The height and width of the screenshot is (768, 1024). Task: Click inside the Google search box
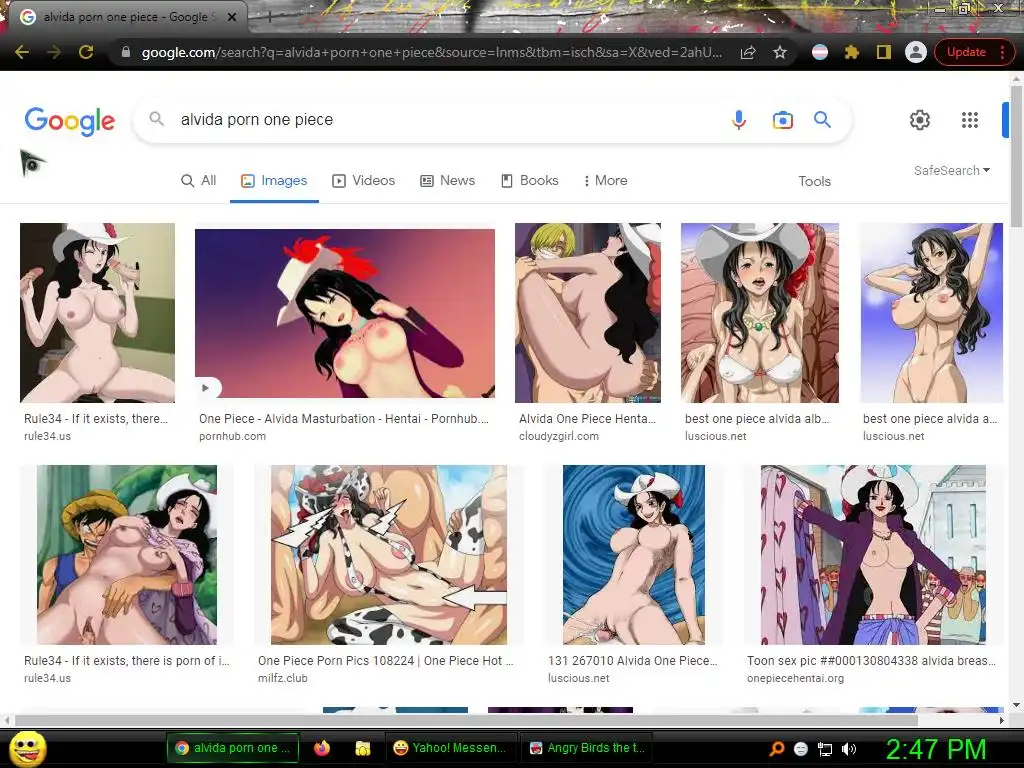click(x=451, y=120)
